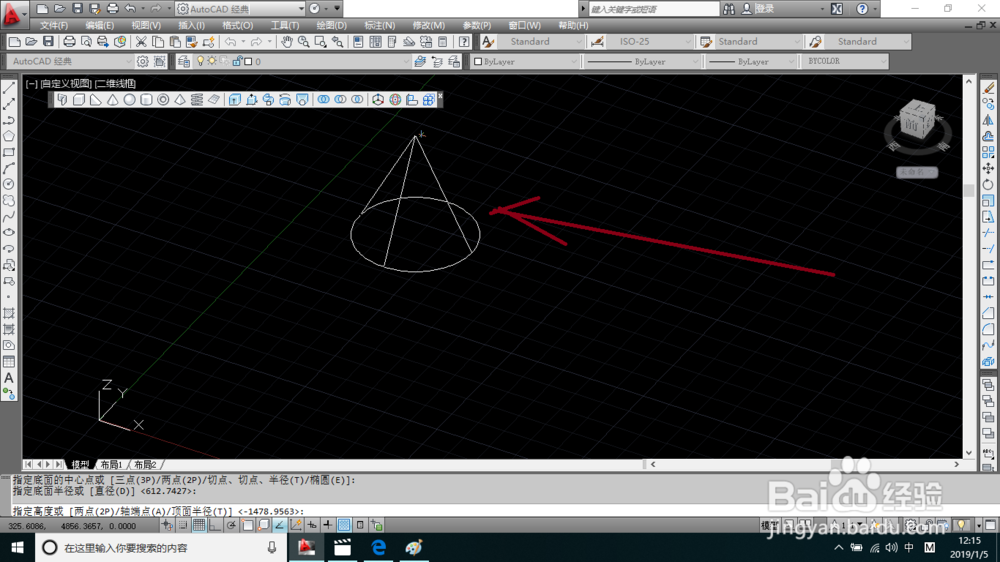Apply the Intersect boolean operation
1000x562 pixels.
coord(357,100)
